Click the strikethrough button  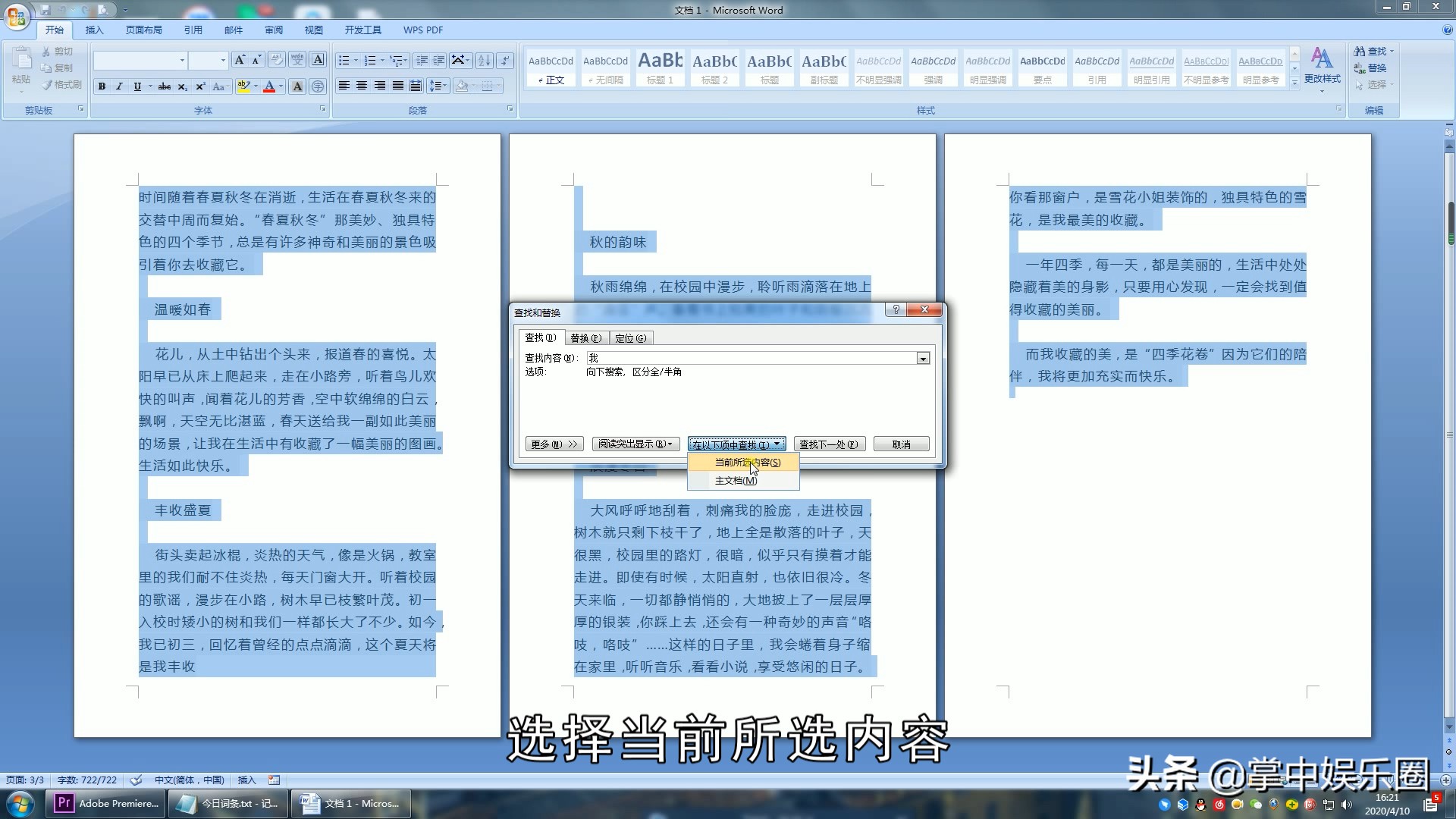click(x=164, y=86)
